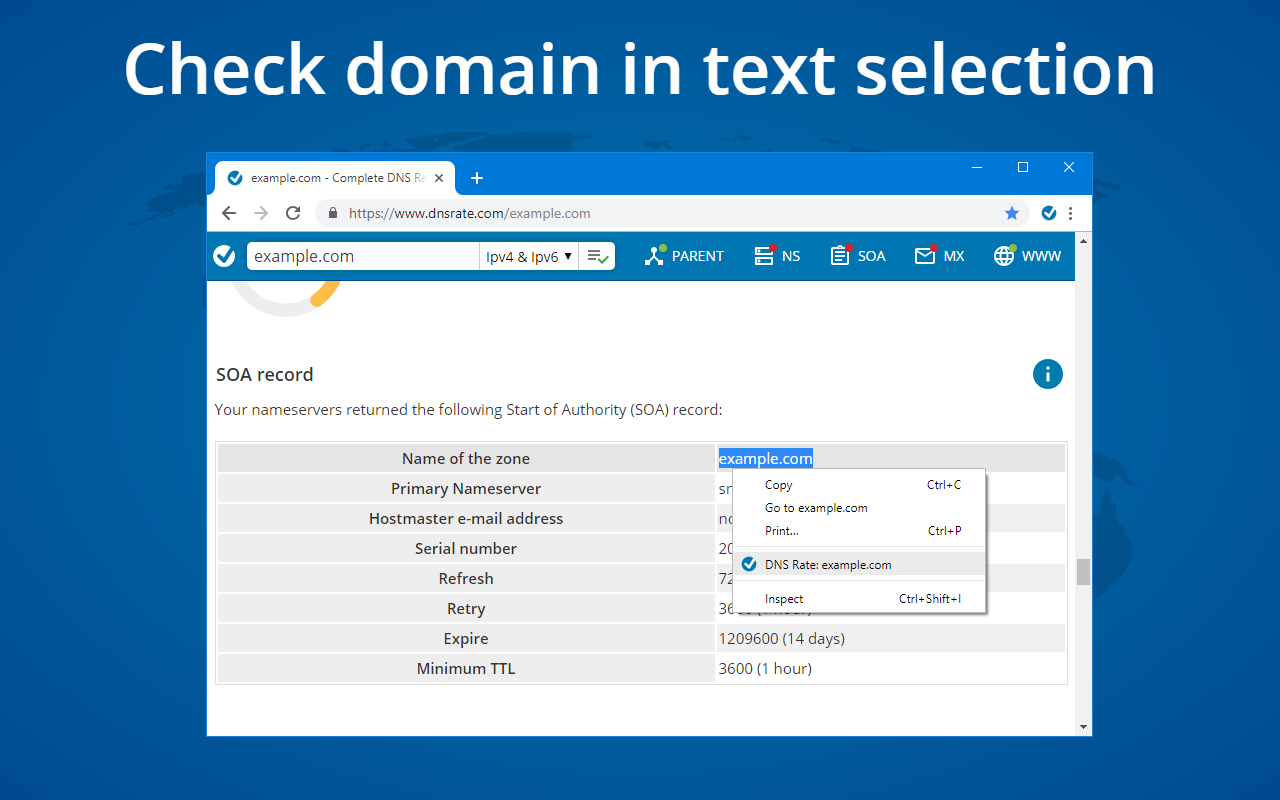Screen dimensions: 1280x800
Task: Open the DNS Rate extension icon in toolbar
Action: point(1049,213)
